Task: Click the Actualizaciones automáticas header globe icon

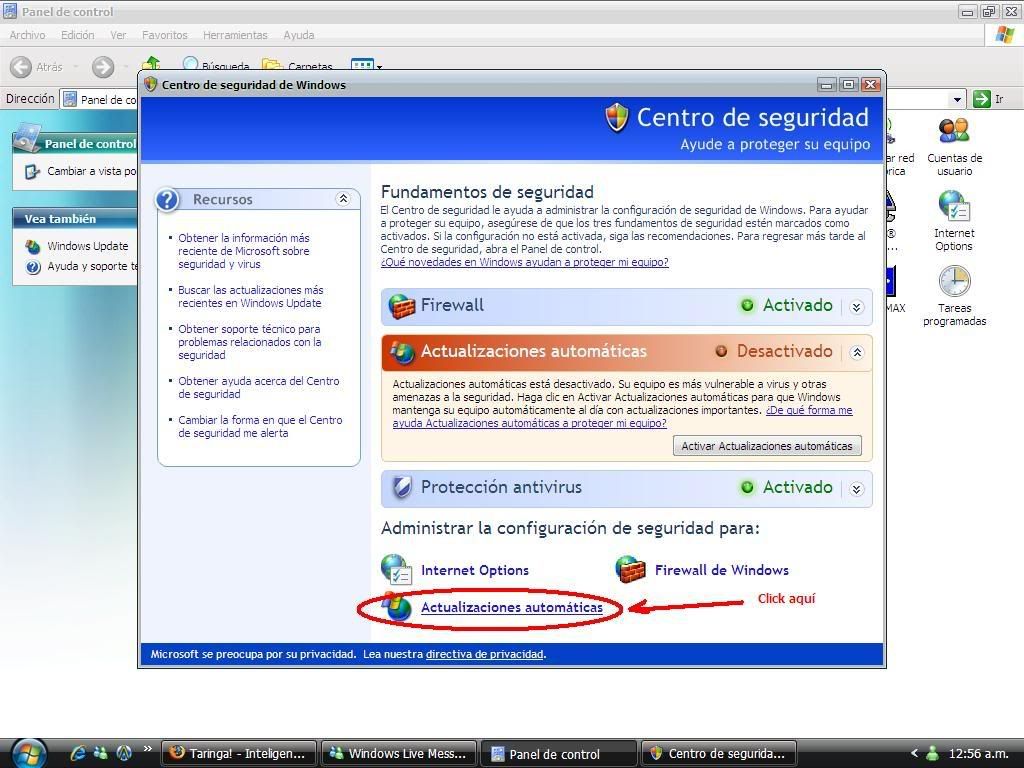Action: pos(402,352)
